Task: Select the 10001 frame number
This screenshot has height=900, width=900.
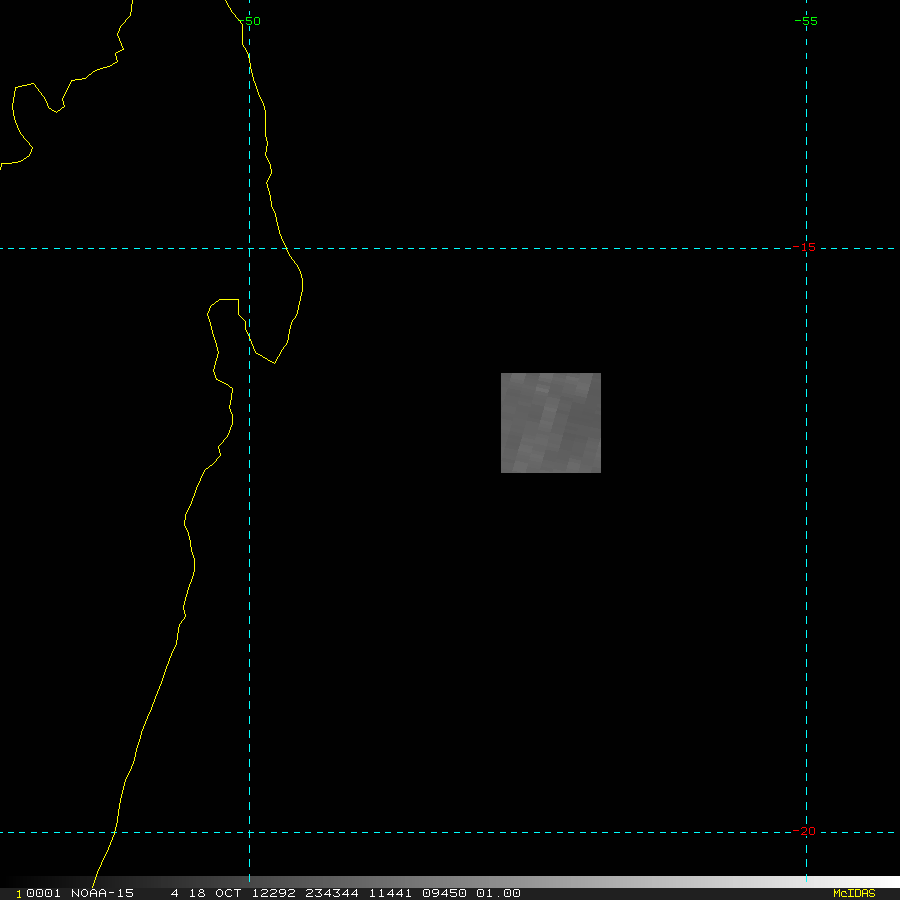Action: [38, 893]
